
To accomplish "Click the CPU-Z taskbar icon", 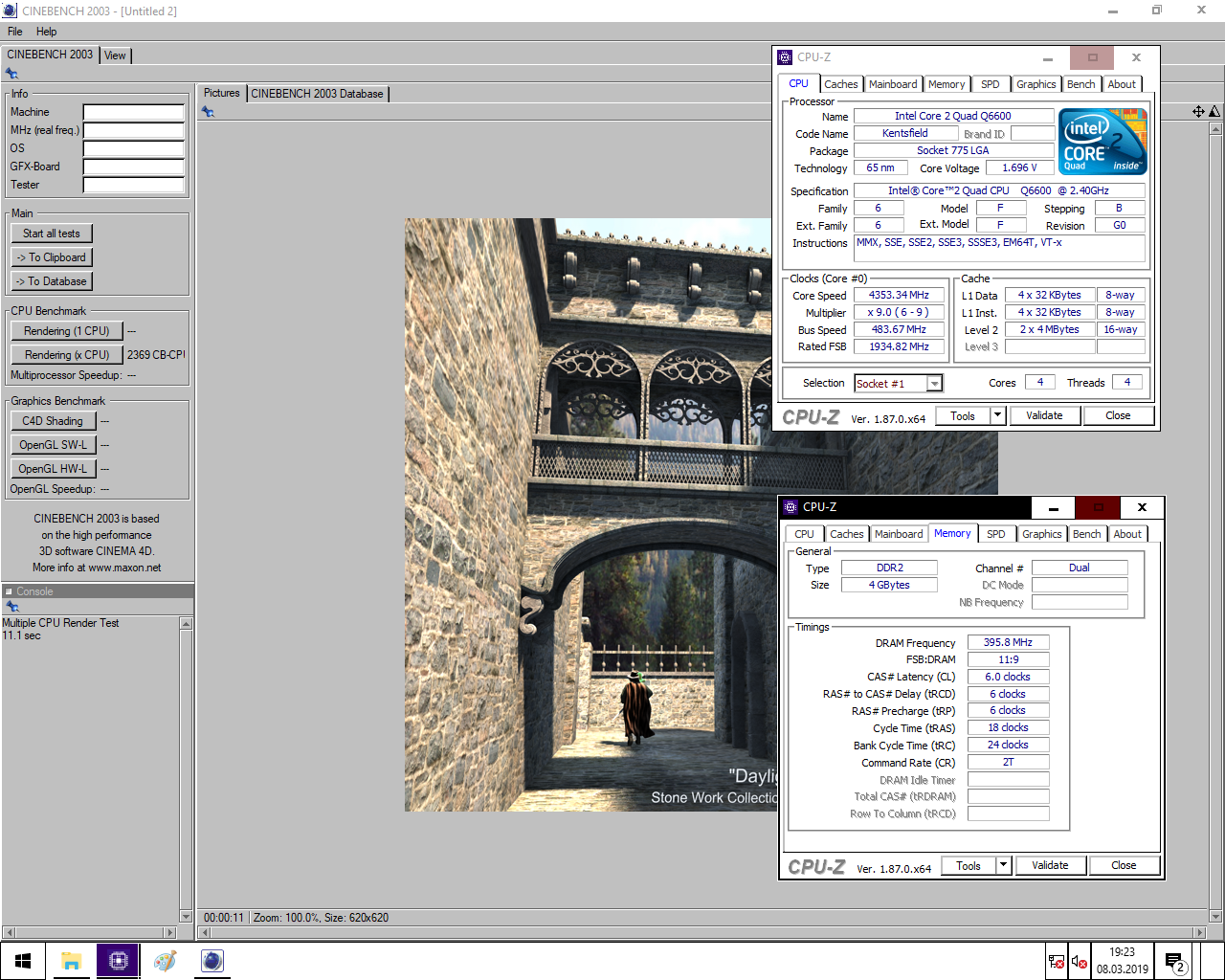I will (118, 961).
